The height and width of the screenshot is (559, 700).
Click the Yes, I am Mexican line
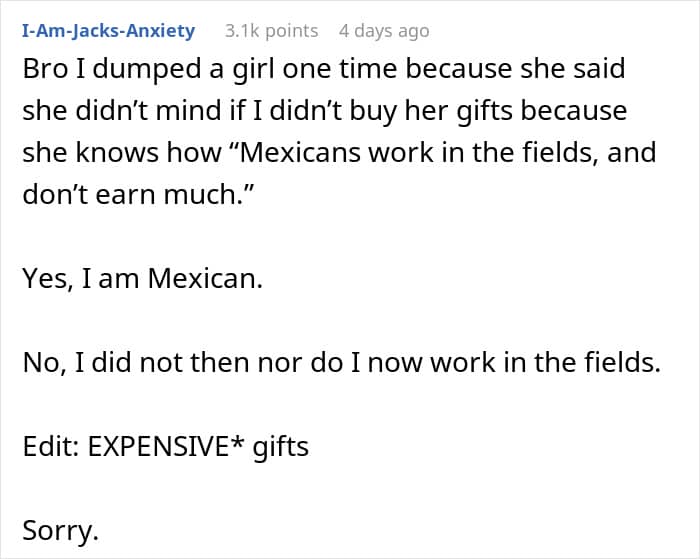pos(142,278)
